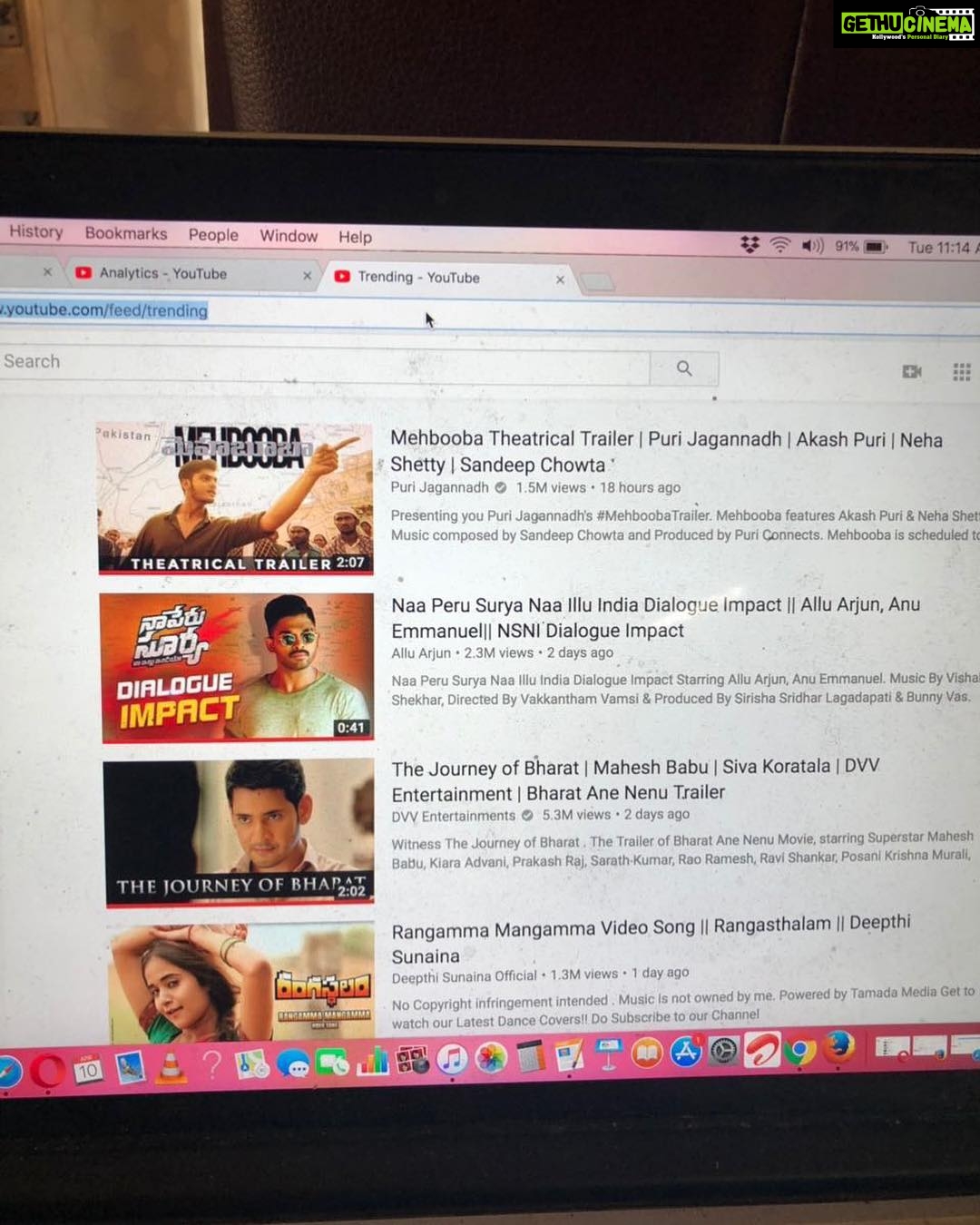Viewport: 980px width, 1225px height.
Task: Close the Analytics - YouTube tab
Action: click(307, 275)
